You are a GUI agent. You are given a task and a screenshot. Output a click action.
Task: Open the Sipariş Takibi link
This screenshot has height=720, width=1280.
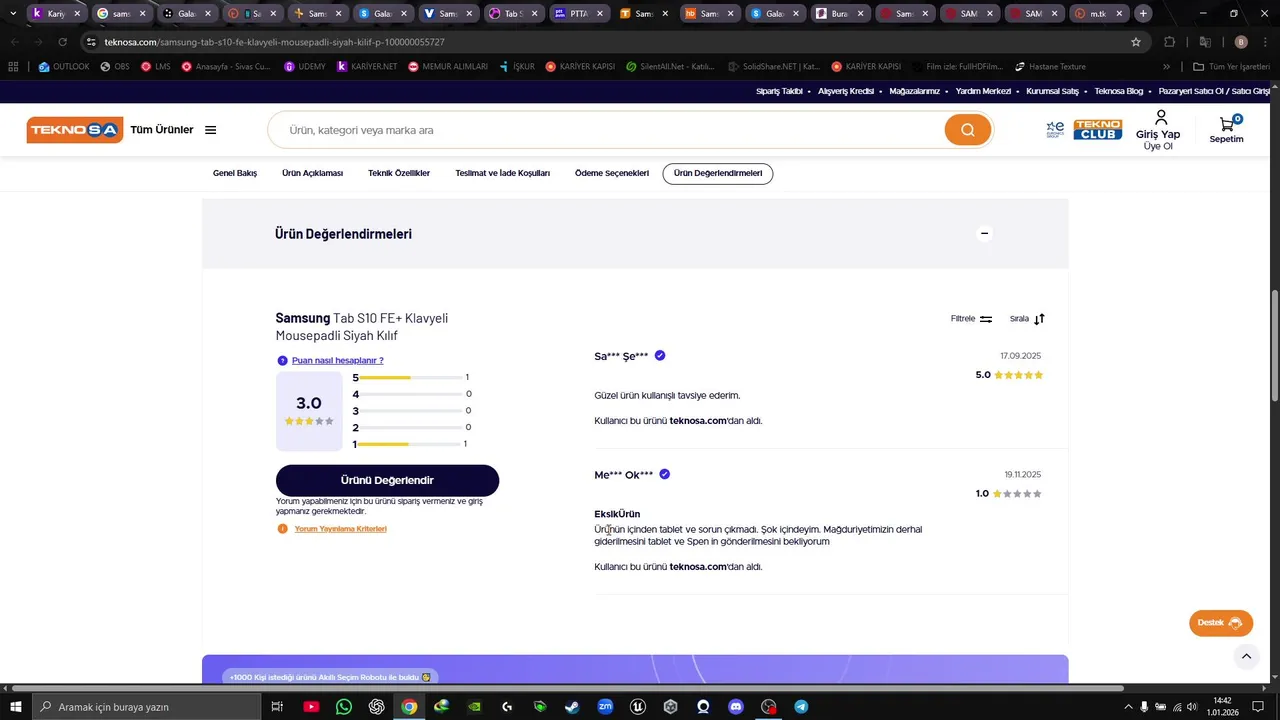779,91
